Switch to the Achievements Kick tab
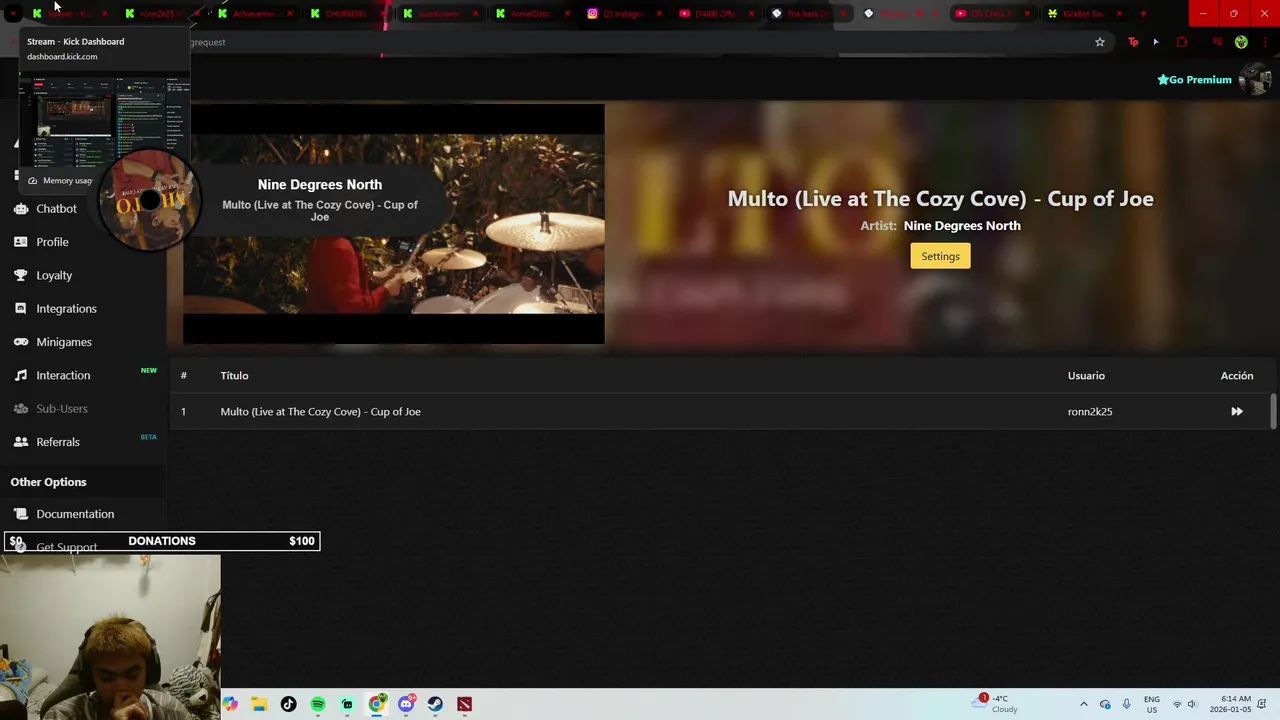This screenshot has height=720, width=1280. pyautogui.click(x=255, y=13)
